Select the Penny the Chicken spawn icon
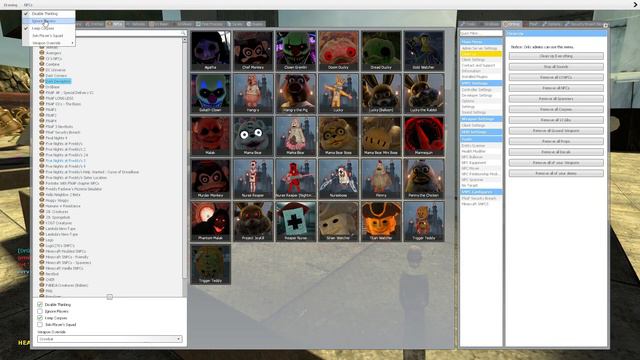640x360 pixels. (424, 179)
